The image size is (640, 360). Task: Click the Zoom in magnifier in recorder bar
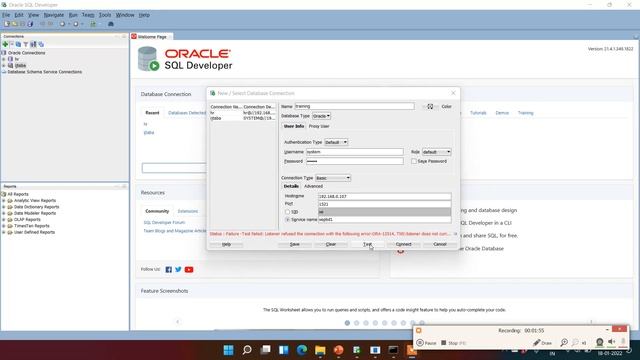(x=564, y=343)
